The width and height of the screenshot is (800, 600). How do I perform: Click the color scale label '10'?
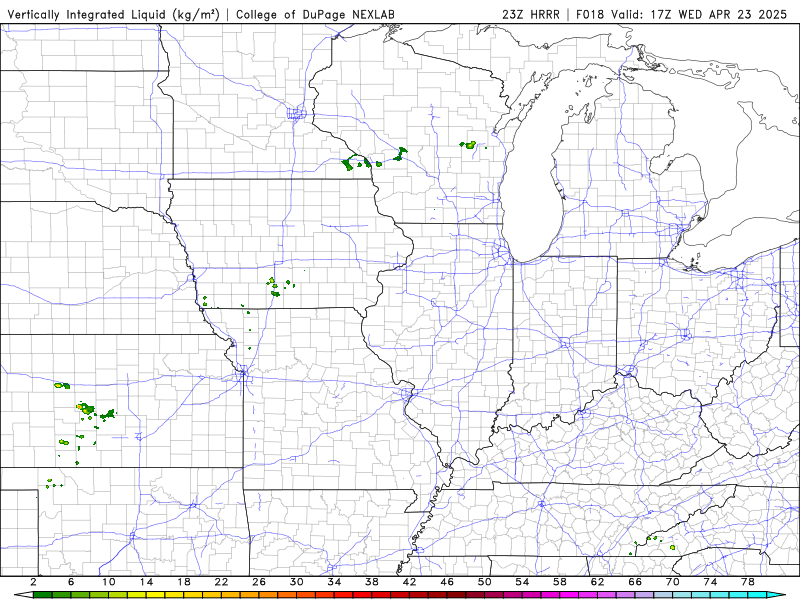[x=109, y=582]
